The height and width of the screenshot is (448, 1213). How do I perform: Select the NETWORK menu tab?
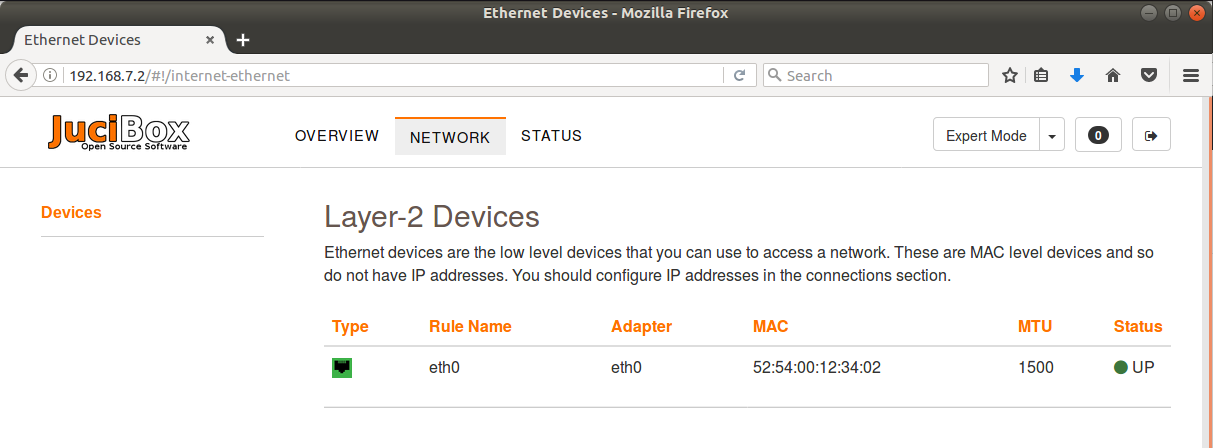pos(450,137)
